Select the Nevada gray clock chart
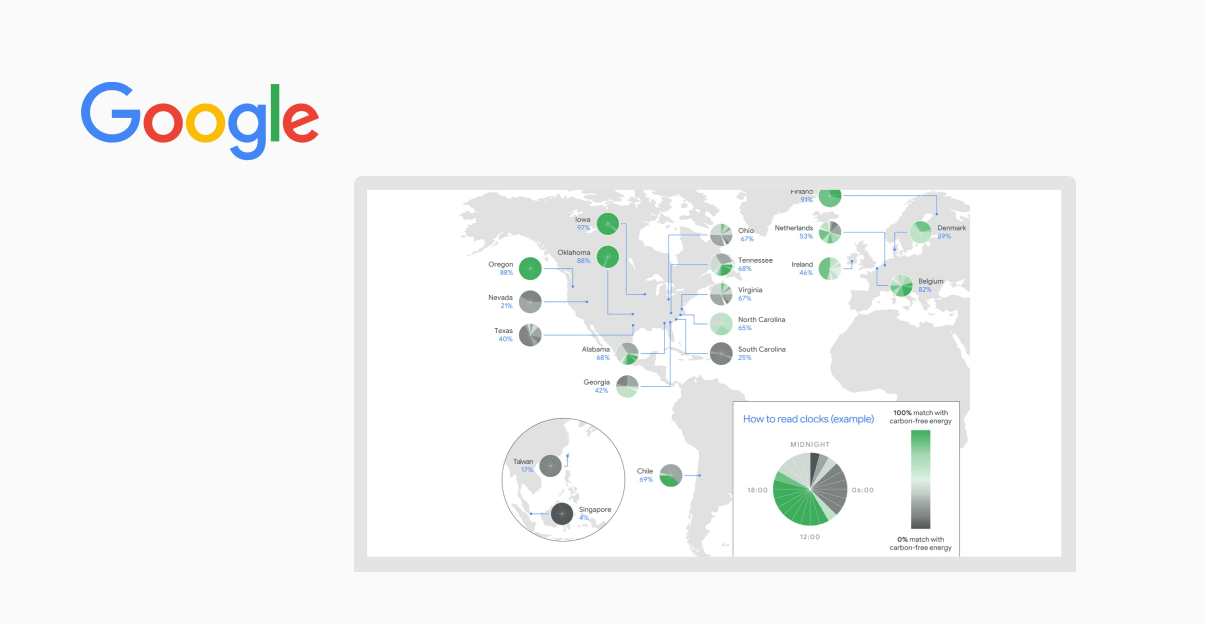Viewport: 1206px width, 624px height. 530,301
